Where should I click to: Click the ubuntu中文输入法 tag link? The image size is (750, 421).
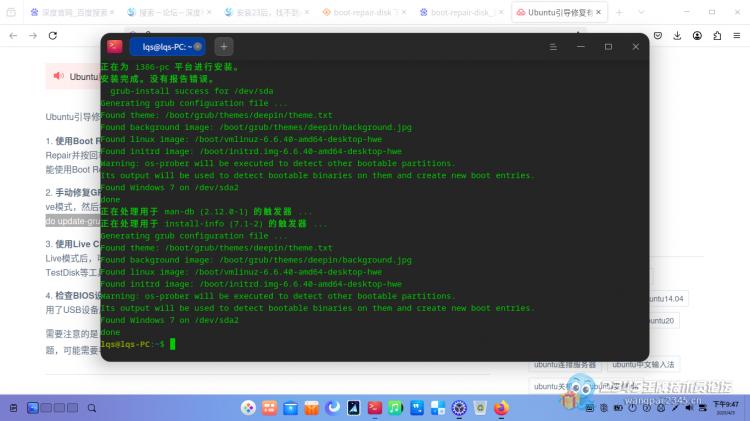(x=643, y=365)
